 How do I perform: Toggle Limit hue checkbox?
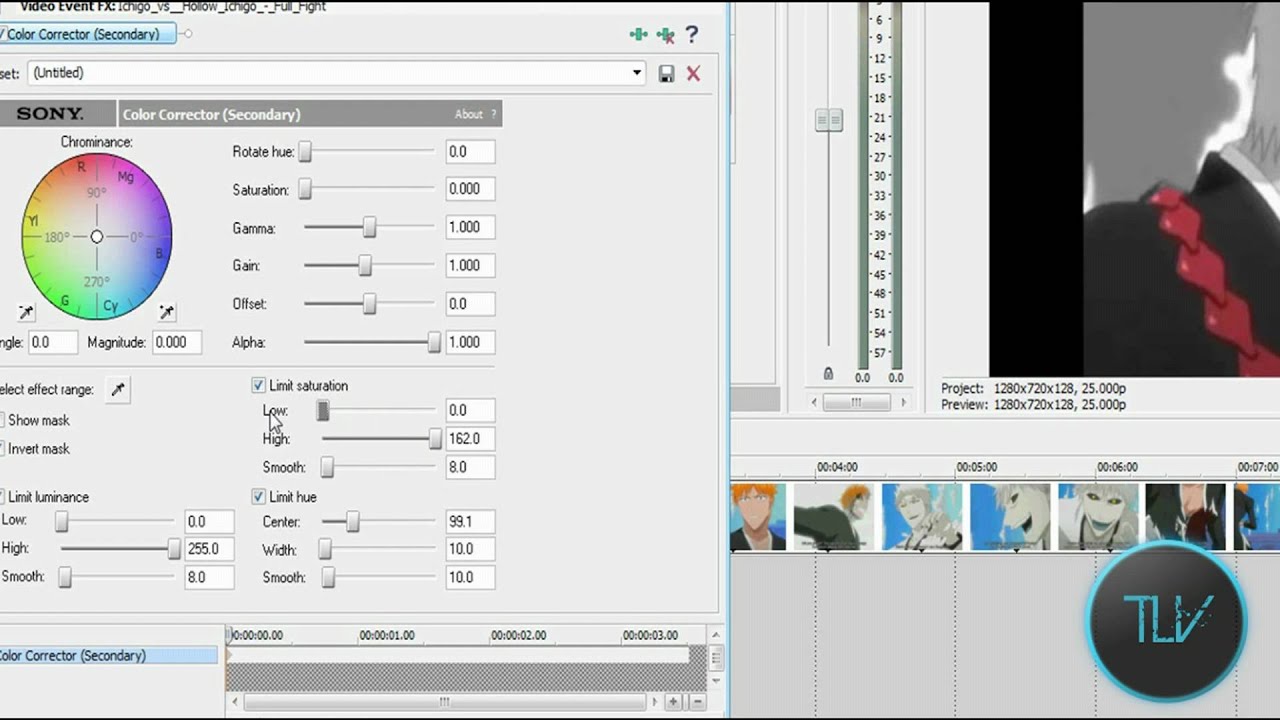[x=258, y=496]
